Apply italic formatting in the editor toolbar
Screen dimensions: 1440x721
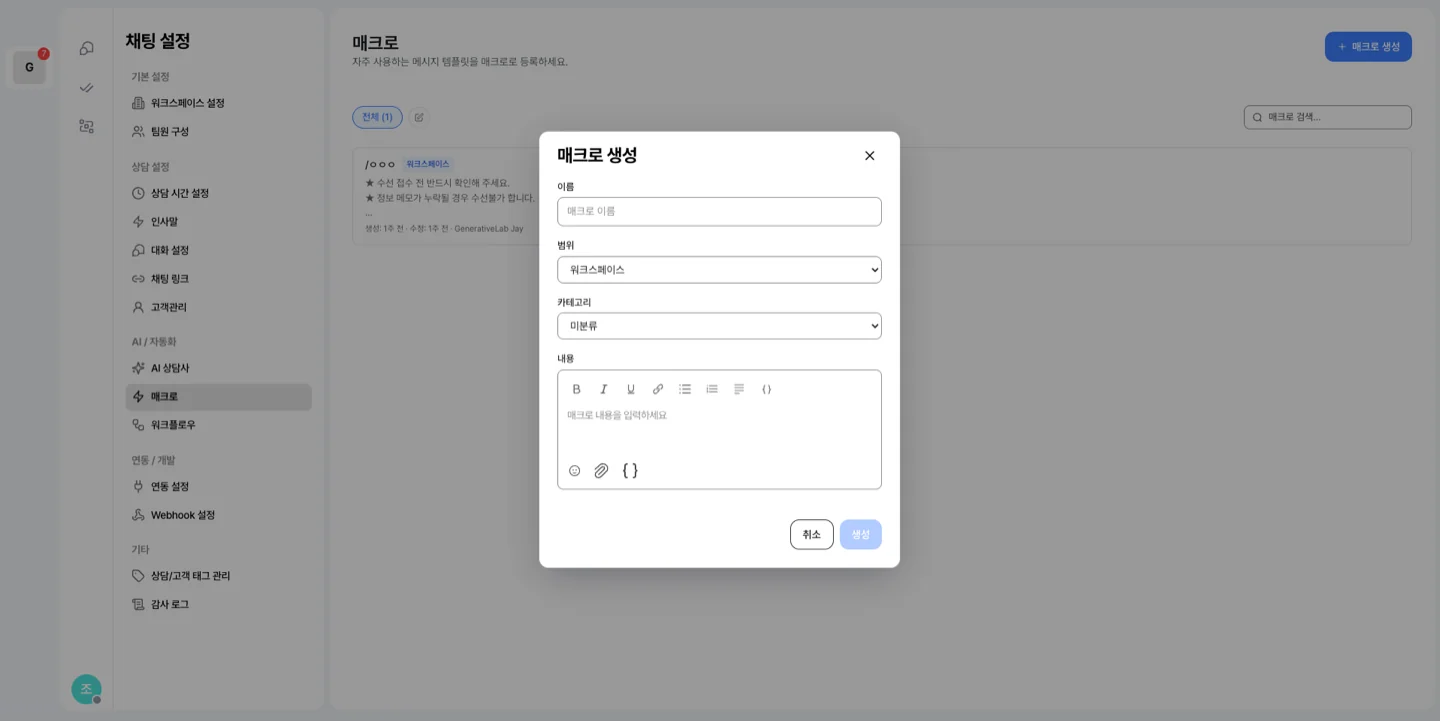pos(604,389)
